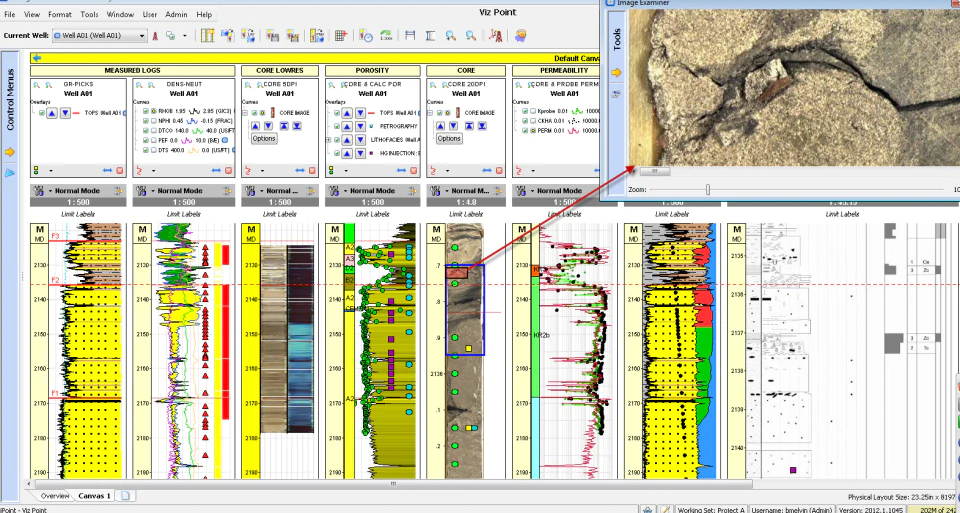Click Options button in CORE 5DPI panel
Viewport: 960px width, 513px height.
(x=264, y=138)
